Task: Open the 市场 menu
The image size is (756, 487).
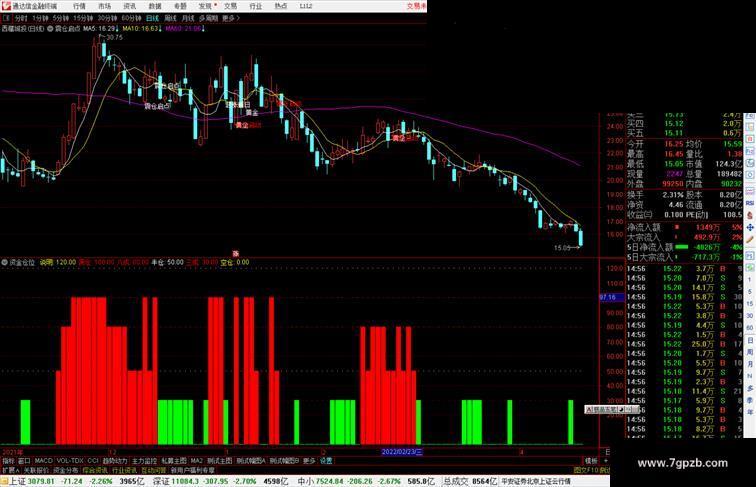Action: point(105,6)
